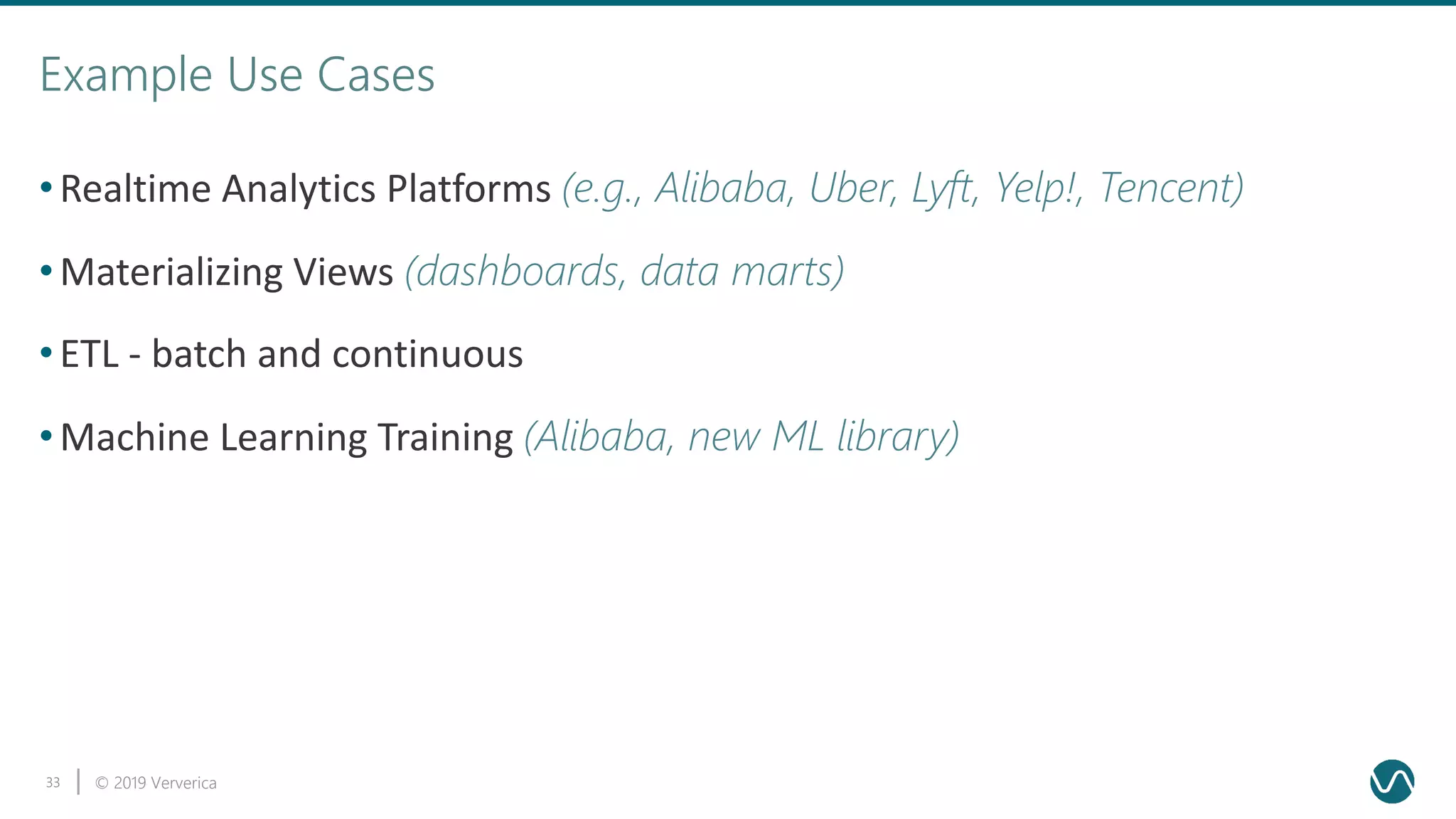The height and width of the screenshot is (819, 1456).
Task: Click the copyright symbol in footer
Action: coord(102,783)
